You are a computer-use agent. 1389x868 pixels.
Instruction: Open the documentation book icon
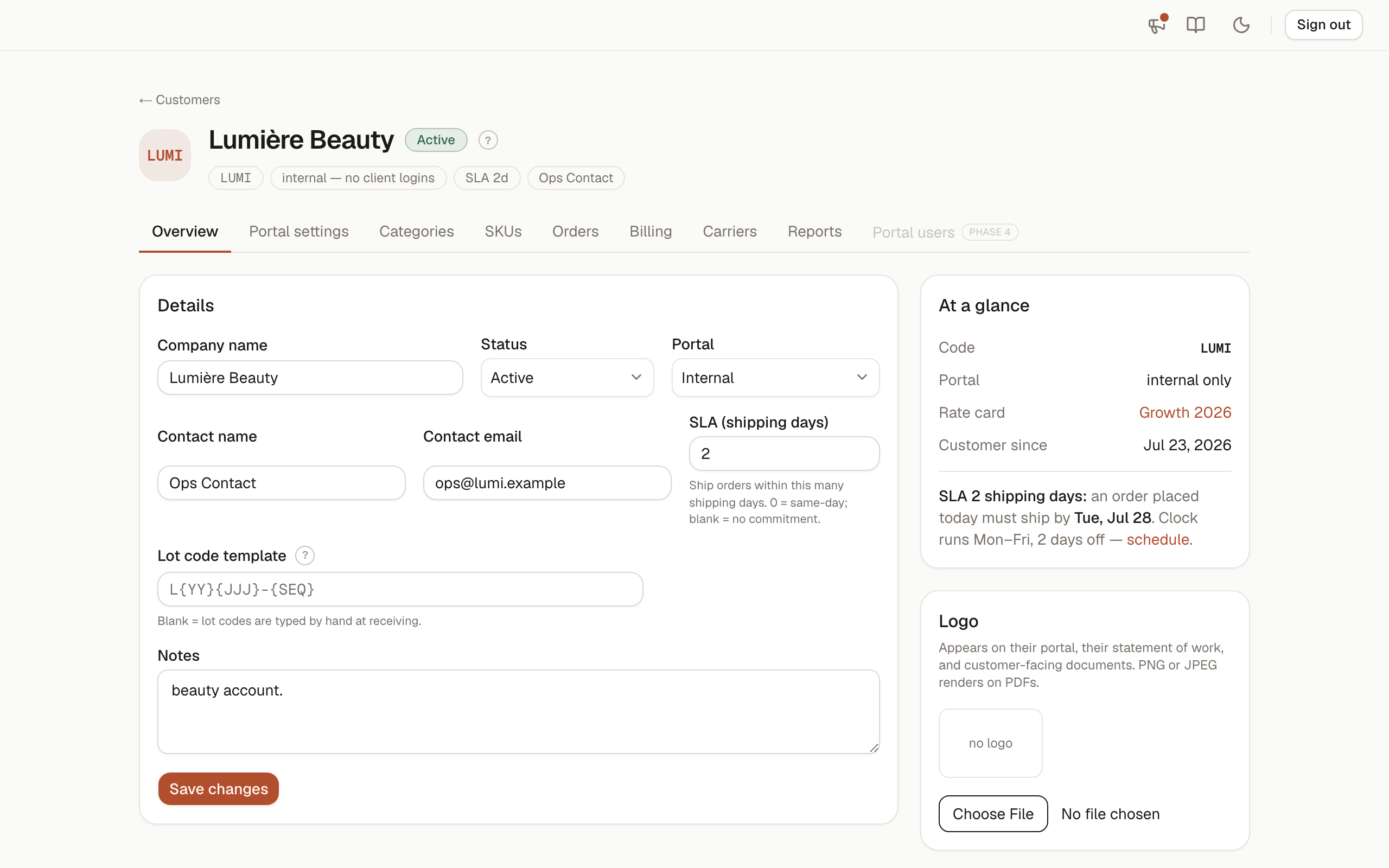(x=1196, y=25)
